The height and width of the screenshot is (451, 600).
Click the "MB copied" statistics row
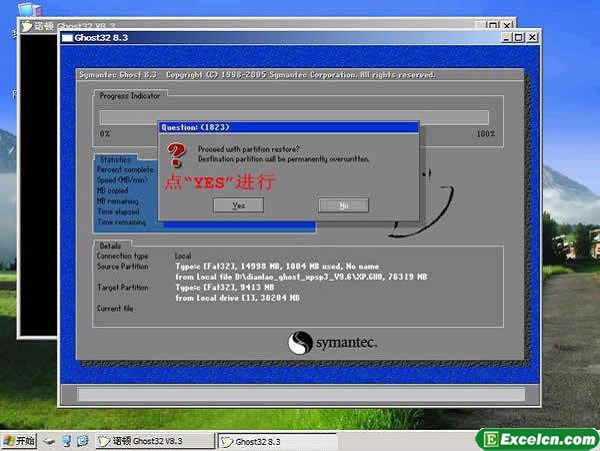tap(112, 190)
